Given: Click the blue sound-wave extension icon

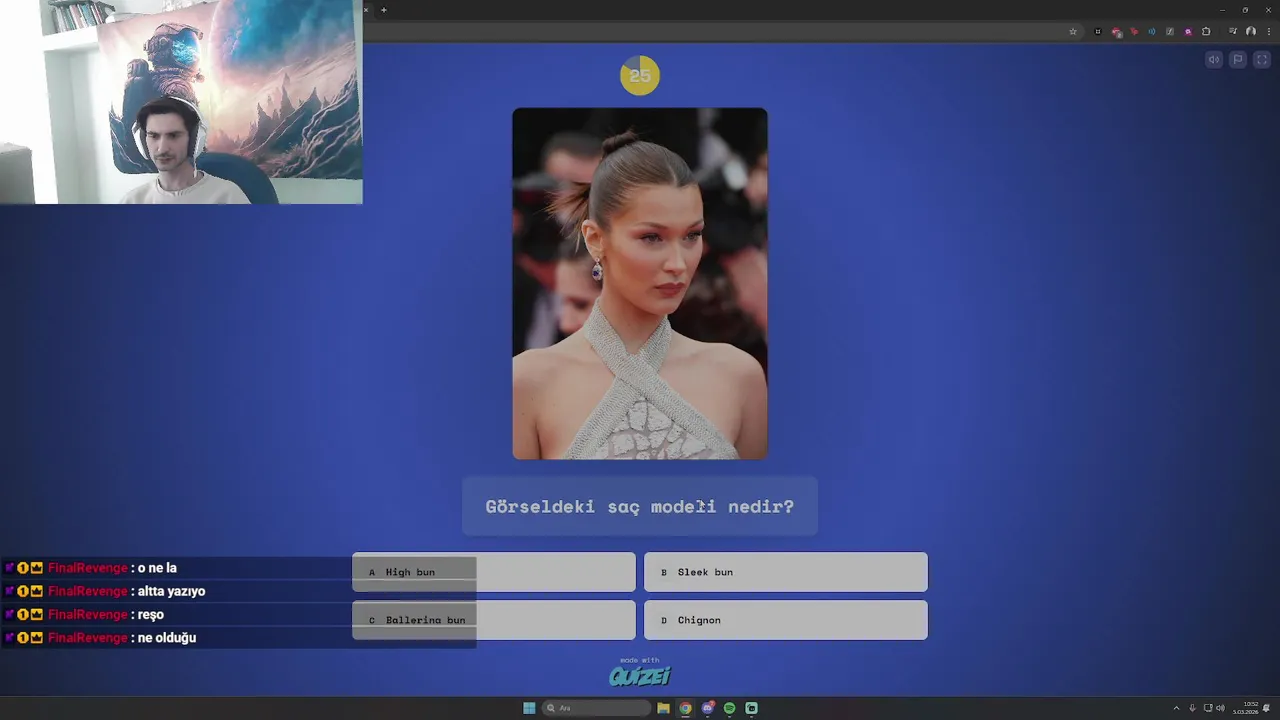Looking at the screenshot, I should 1152,32.
